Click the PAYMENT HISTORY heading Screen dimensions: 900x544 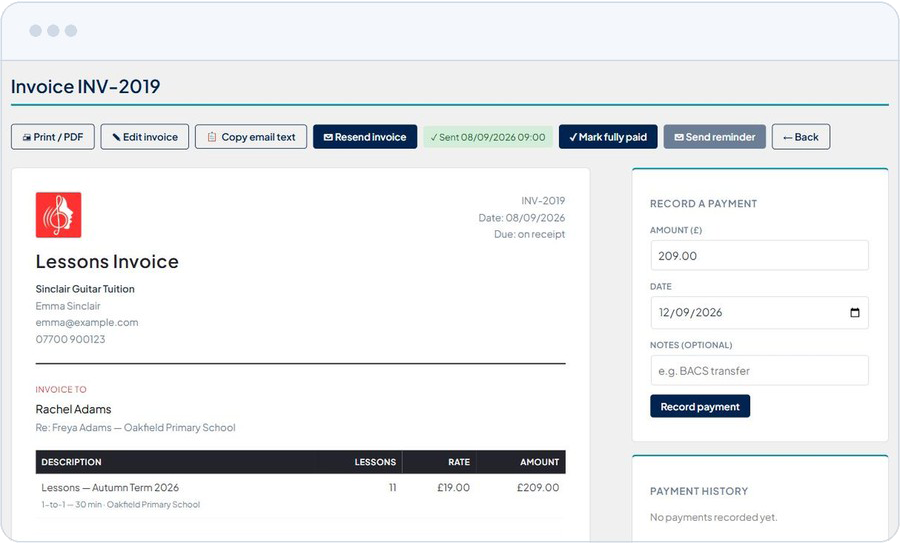pyautogui.click(x=699, y=491)
